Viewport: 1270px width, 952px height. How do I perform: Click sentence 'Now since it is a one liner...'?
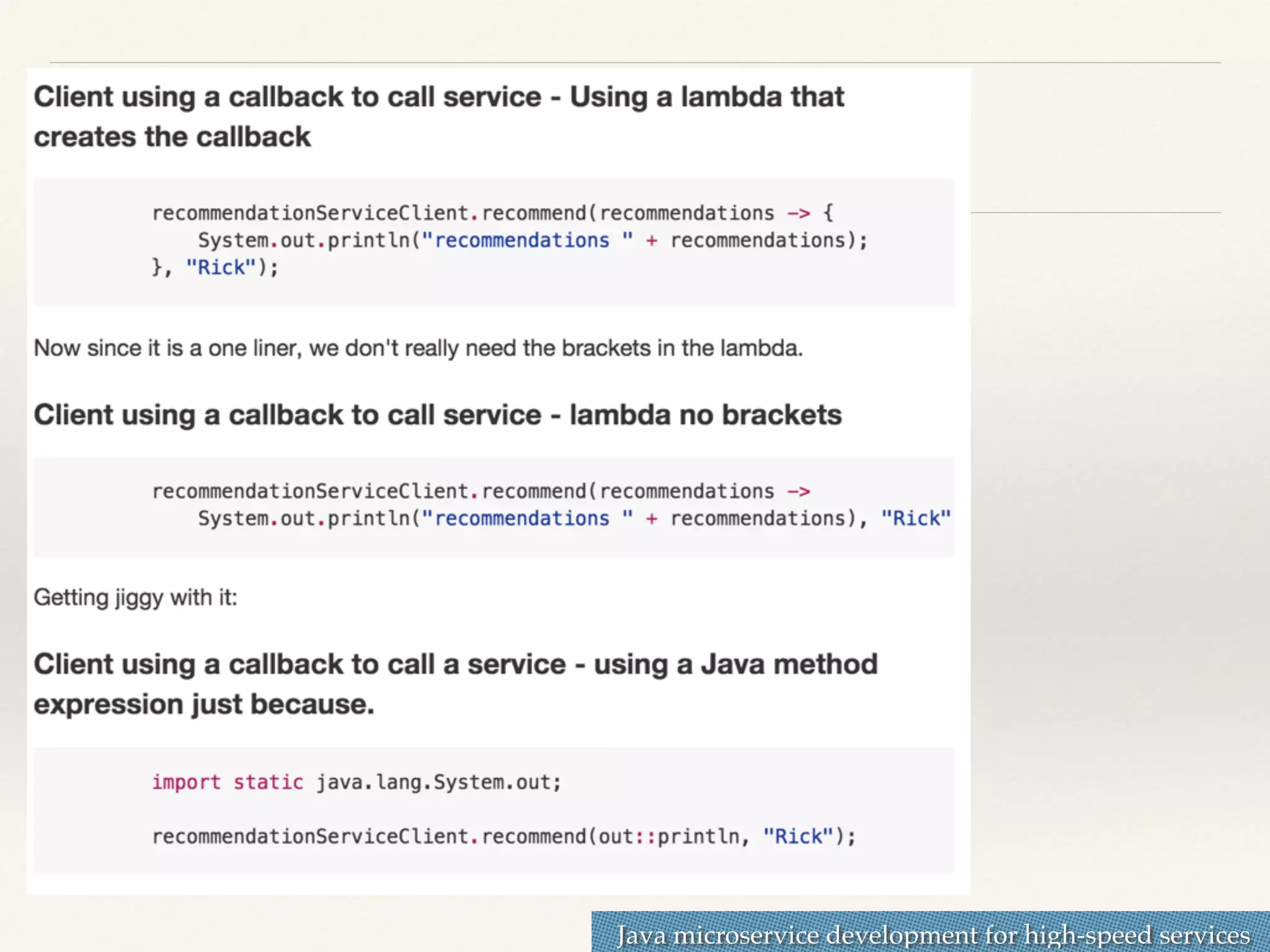419,348
